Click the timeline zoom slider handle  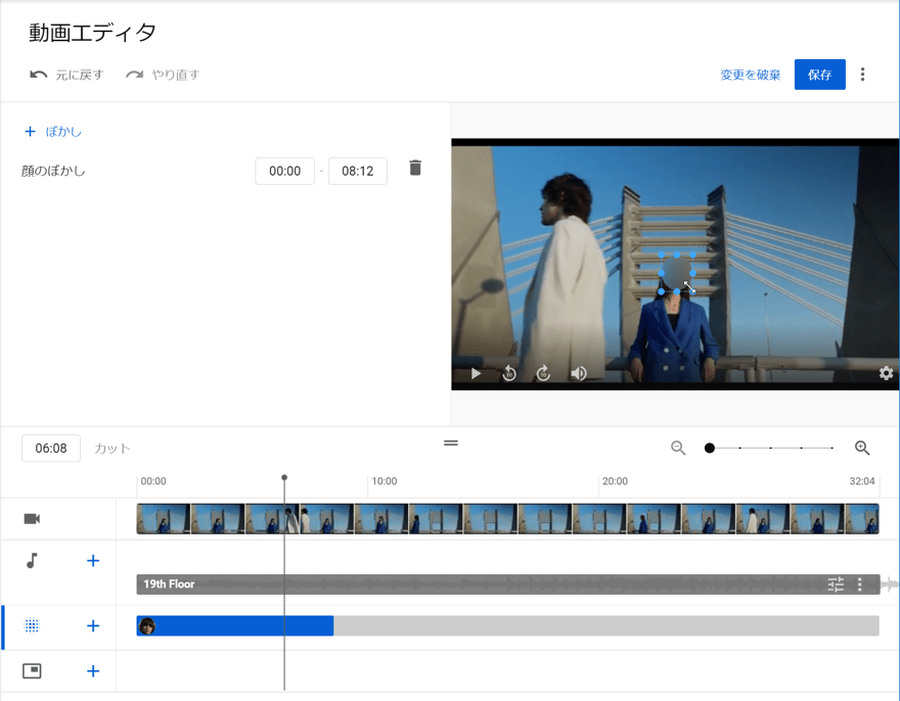709,448
